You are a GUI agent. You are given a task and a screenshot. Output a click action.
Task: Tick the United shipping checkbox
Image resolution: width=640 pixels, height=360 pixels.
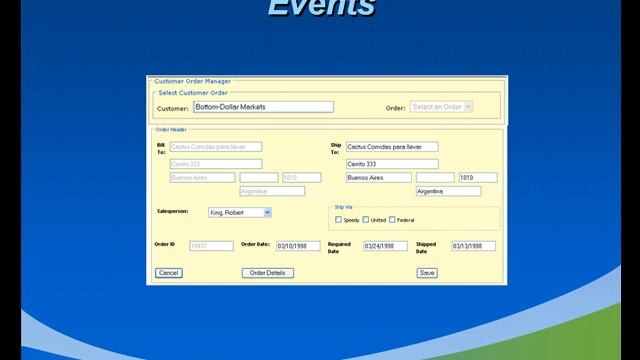pos(366,220)
